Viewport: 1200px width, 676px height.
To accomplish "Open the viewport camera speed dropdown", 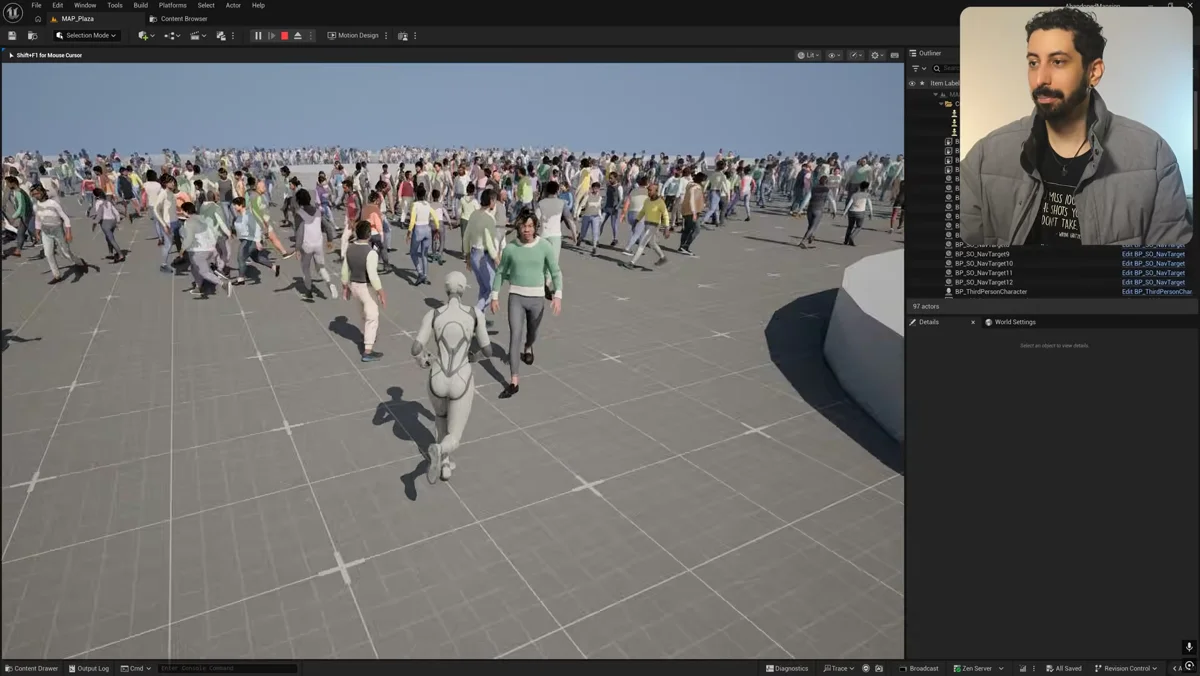I will (855, 55).
